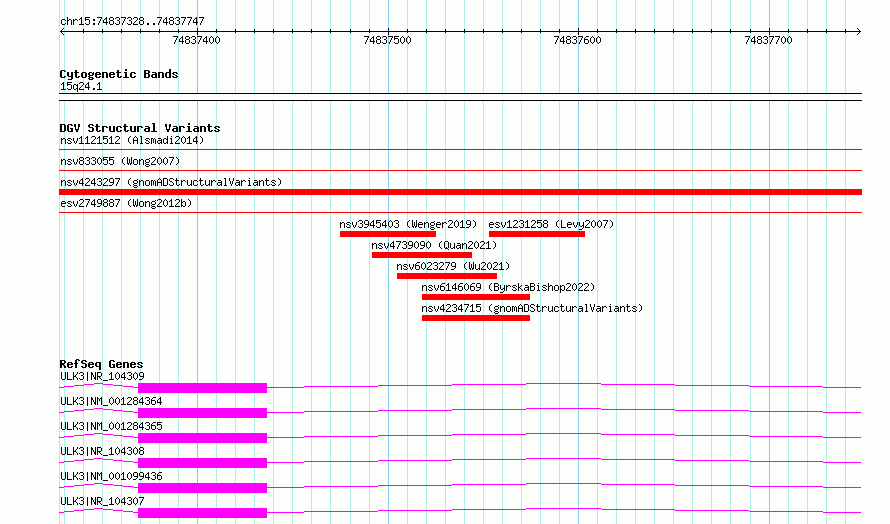The image size is (890, 524).
Task: Open transcript ULK3|NR_104308 label
Action: [x=102, y=451]
